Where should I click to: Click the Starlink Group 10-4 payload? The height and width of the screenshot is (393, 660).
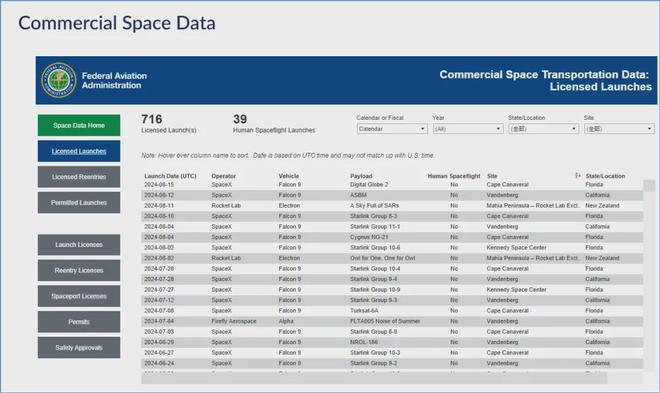[x=375, y=269]
